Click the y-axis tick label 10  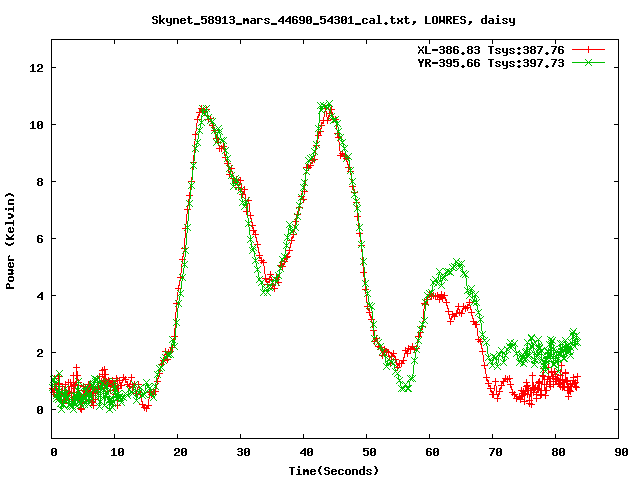pyautogui.click(x=36, y=125)
